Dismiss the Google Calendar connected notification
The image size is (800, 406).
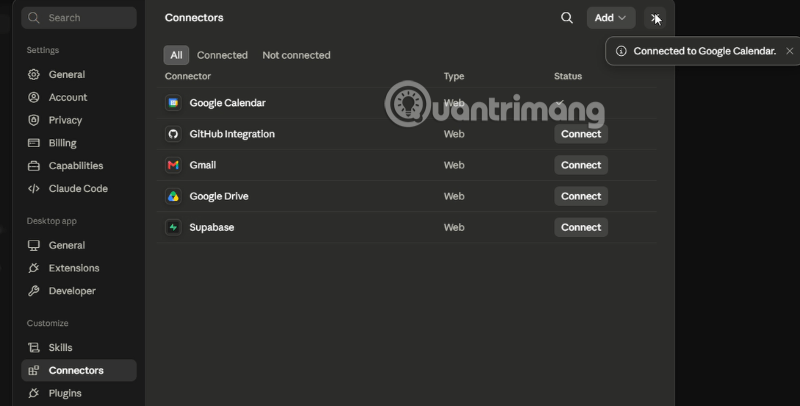coord(789,51)
